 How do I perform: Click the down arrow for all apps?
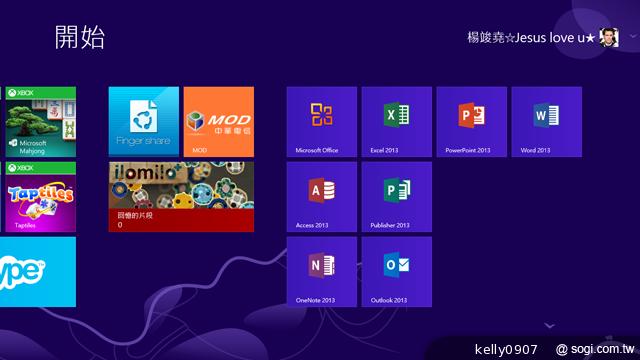click(x=549, y=326)
